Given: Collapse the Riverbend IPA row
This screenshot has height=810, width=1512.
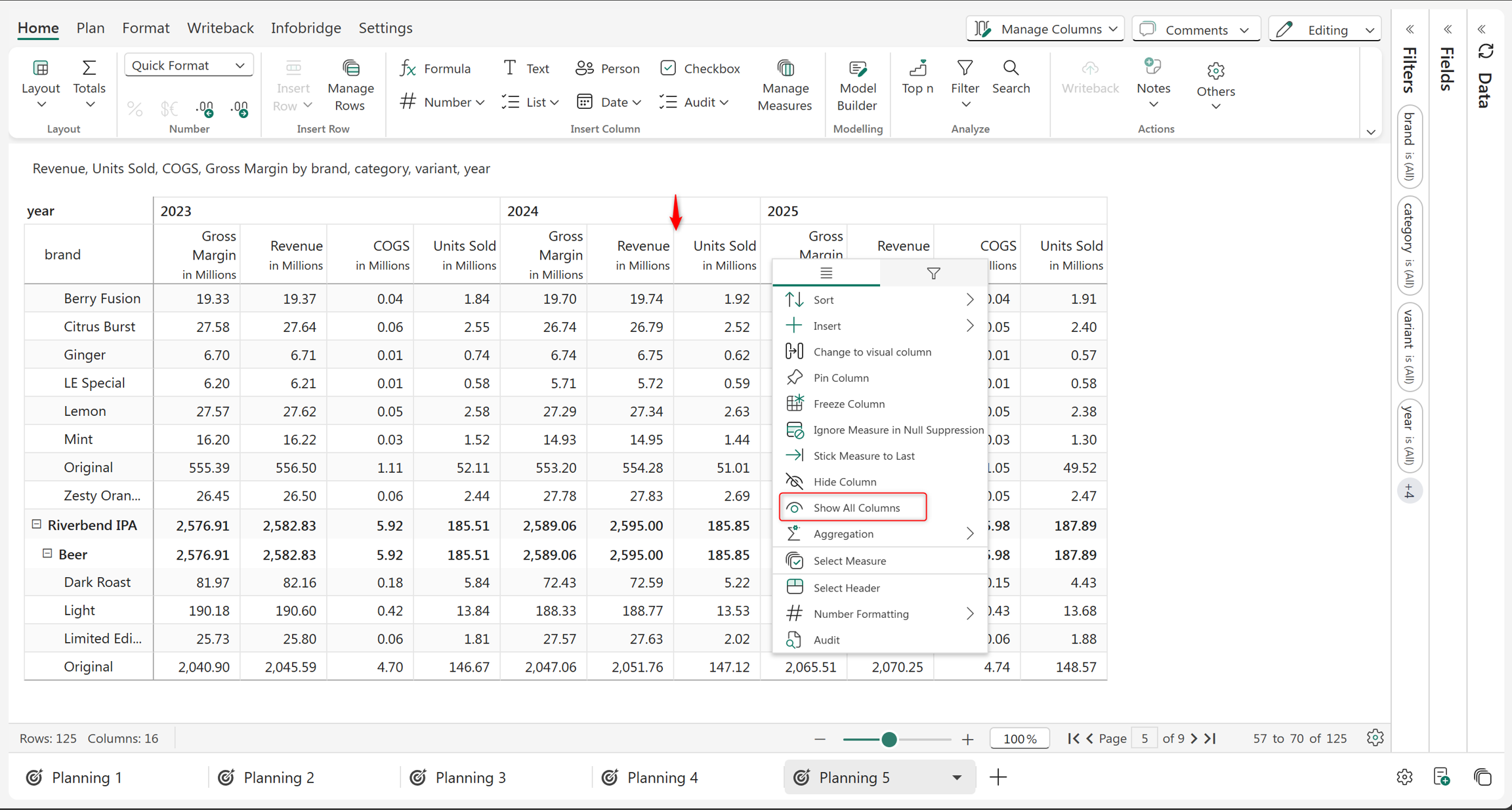Looking at the screenshot, I should [37, 524].
